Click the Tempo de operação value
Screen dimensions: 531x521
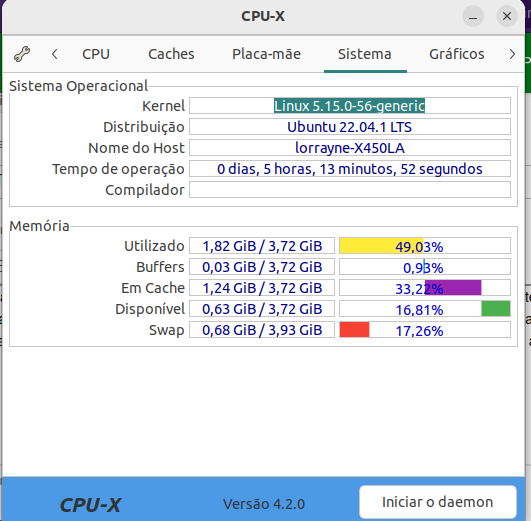coord(350,169)
